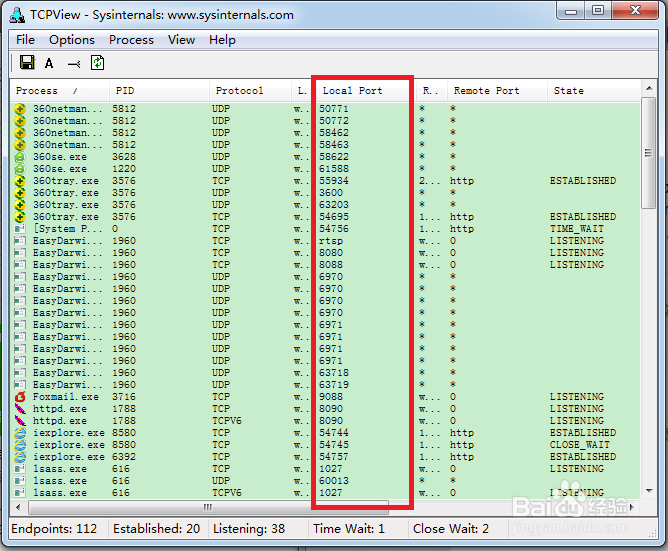Click the Save toolbar icon
668x551 pixels.
tap(27, 63)
